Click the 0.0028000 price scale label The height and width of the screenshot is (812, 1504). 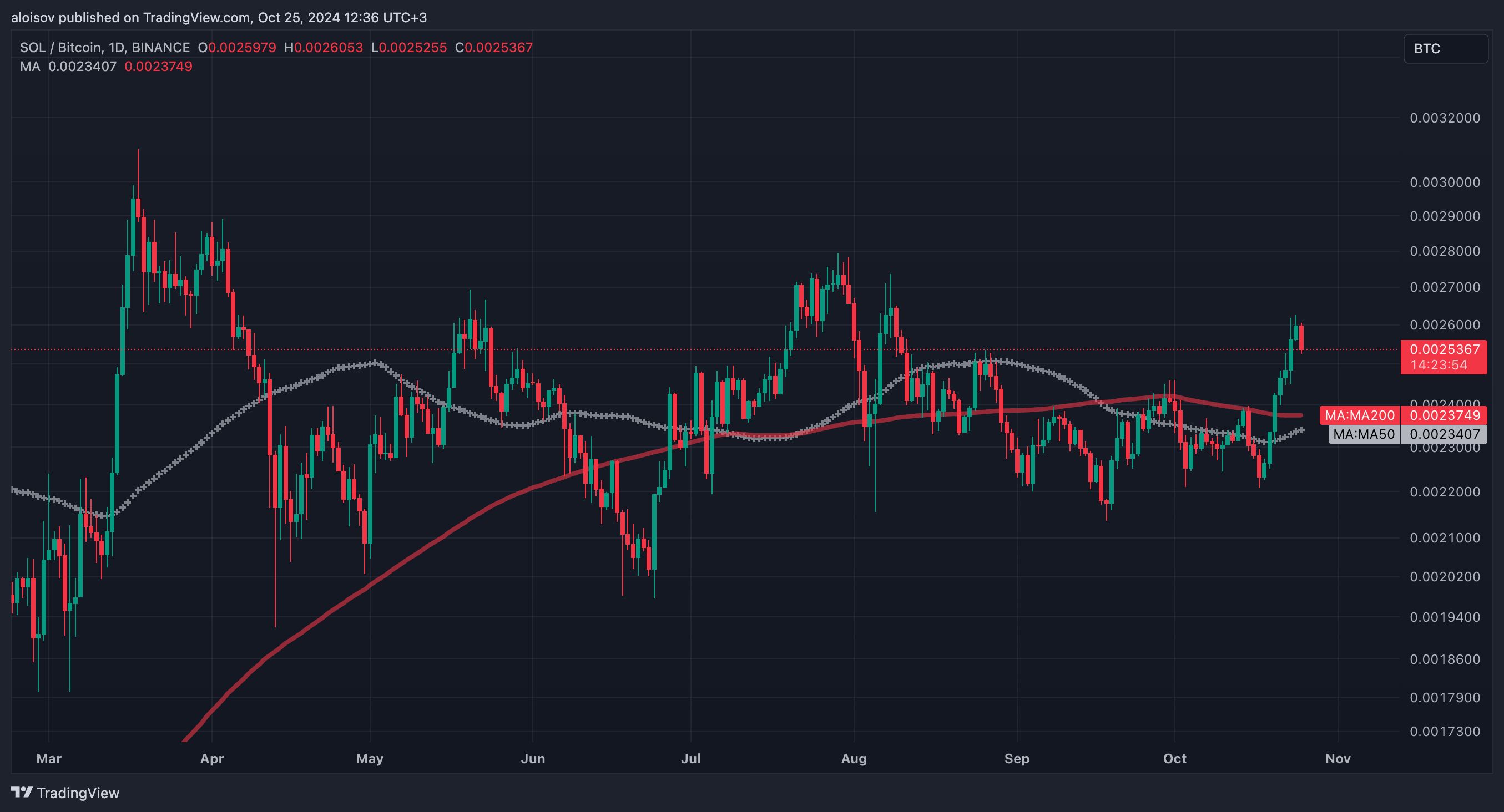(1445, 251)
